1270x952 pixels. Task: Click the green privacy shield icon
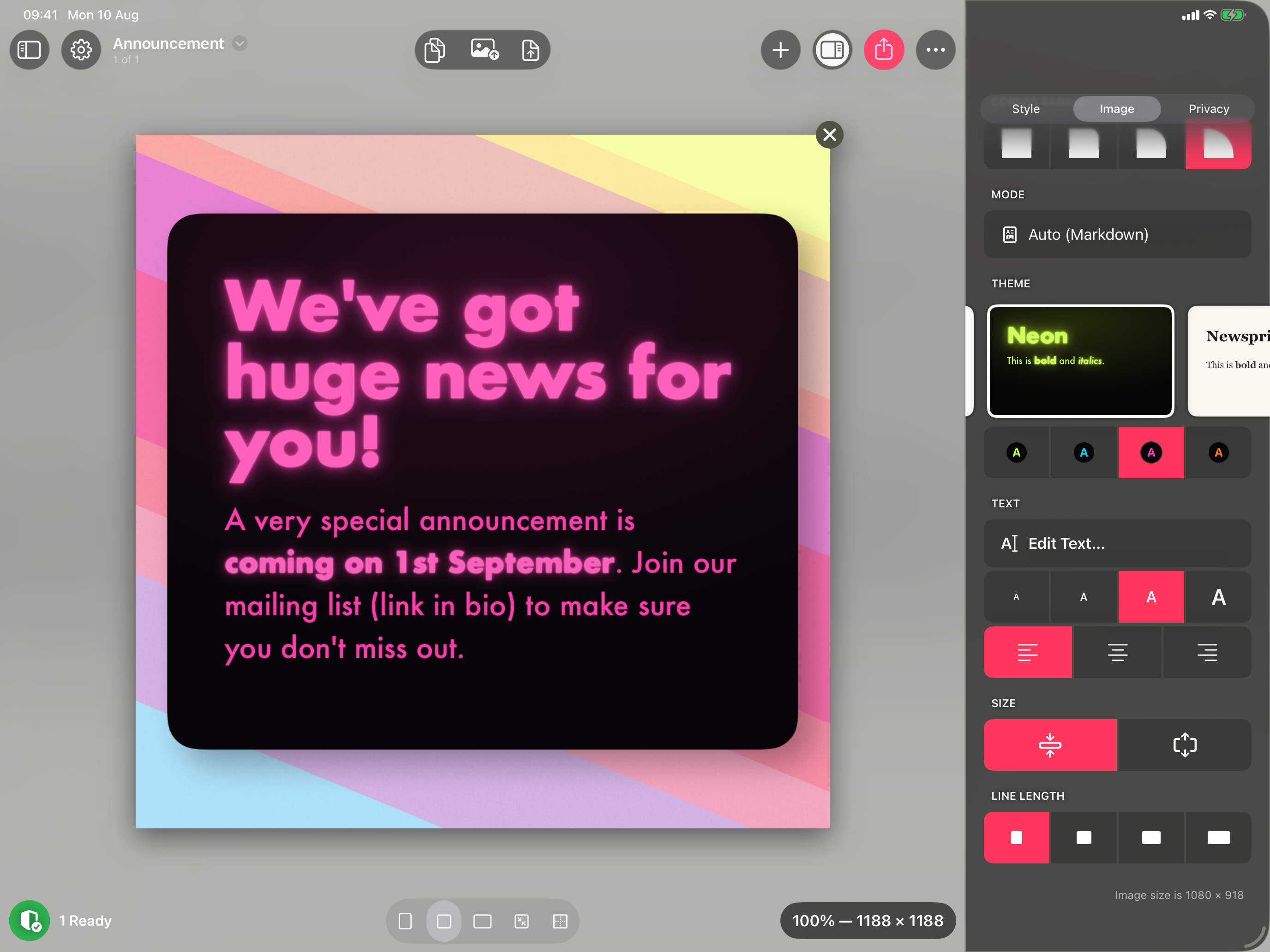click(29, 921)
